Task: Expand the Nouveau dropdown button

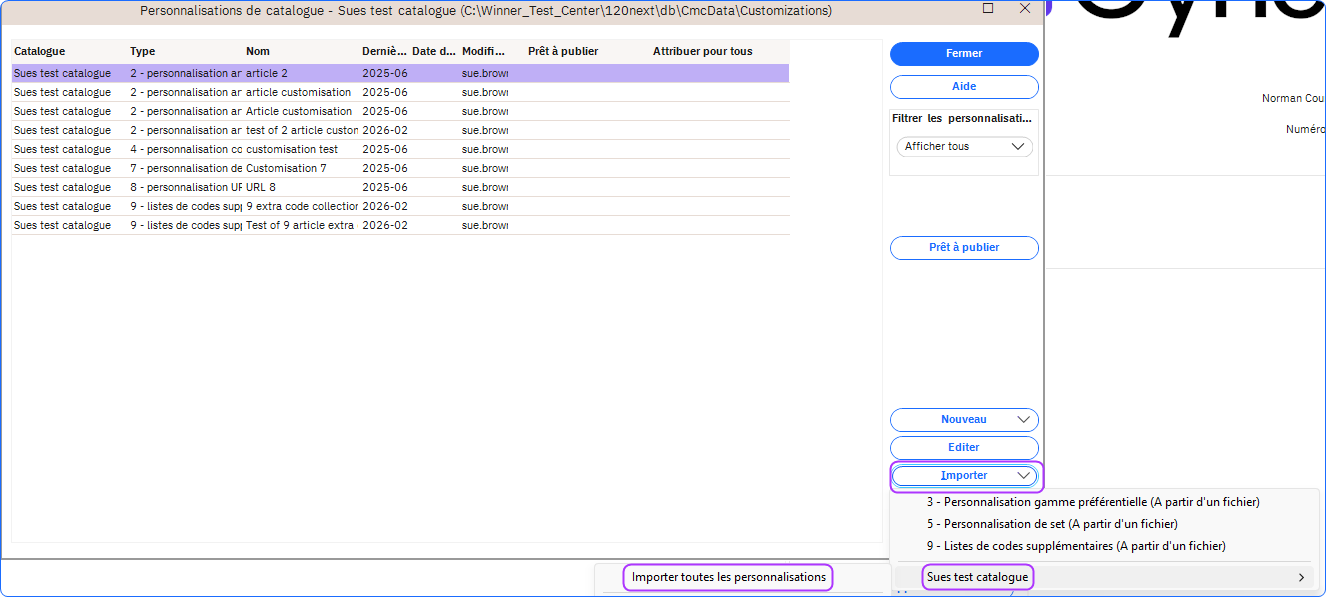Action: pyautogui.click(x=964, y=420)
